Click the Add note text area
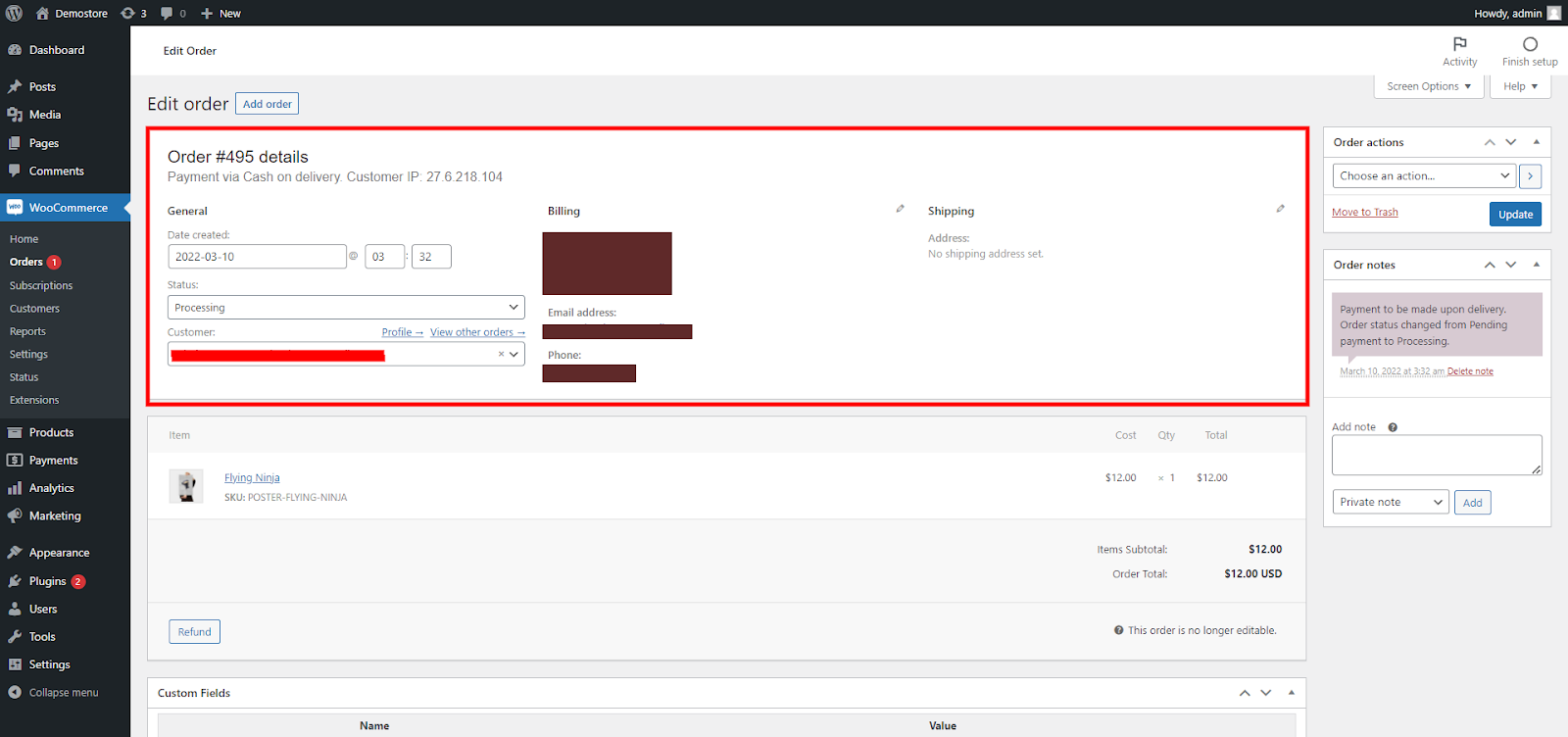This screenshot has height=737, width=1568. tap(1437, 456)
